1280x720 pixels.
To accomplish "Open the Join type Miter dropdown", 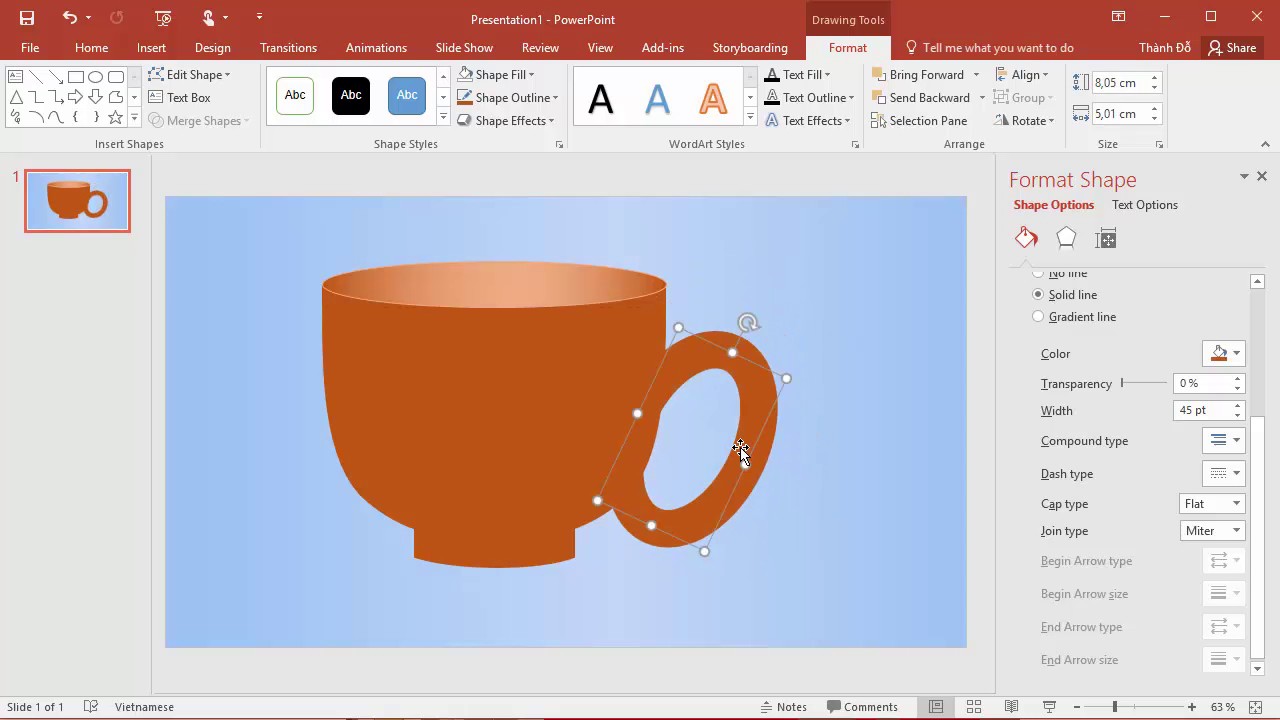I will (1212, 531).
